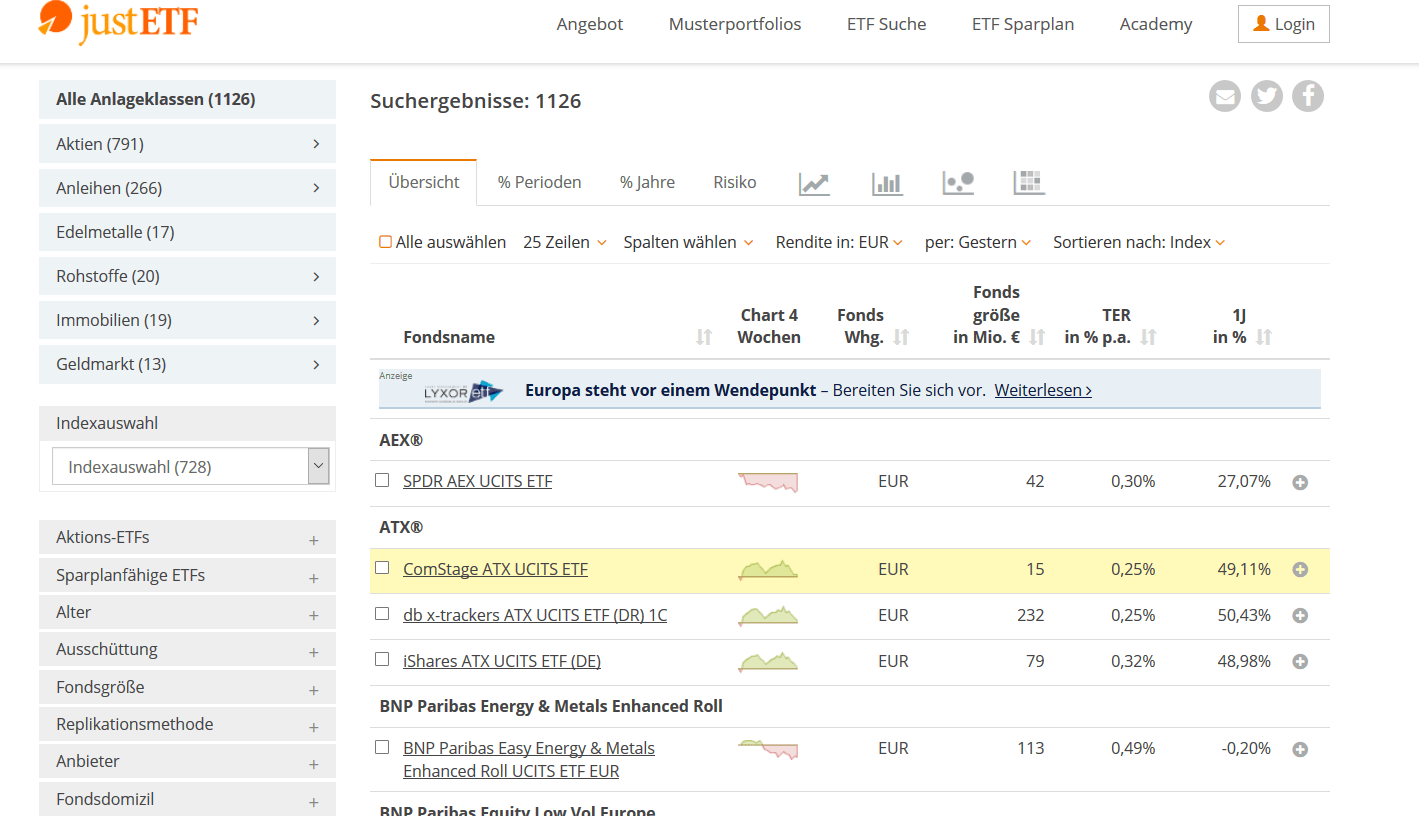Switch to the % Perioden tab
Image resolution: width=1419 pixels, height=816 pixels.
tap(540, 182)
